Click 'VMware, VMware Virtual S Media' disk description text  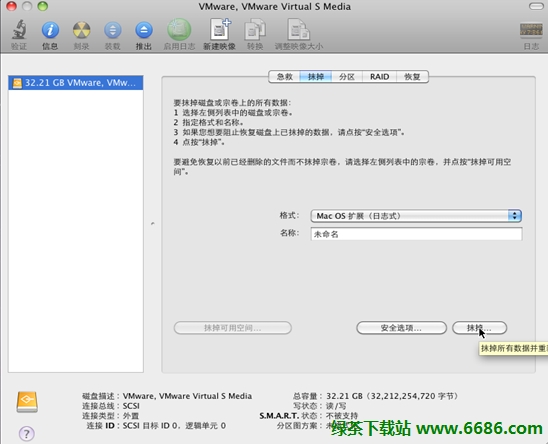point(187,396)
